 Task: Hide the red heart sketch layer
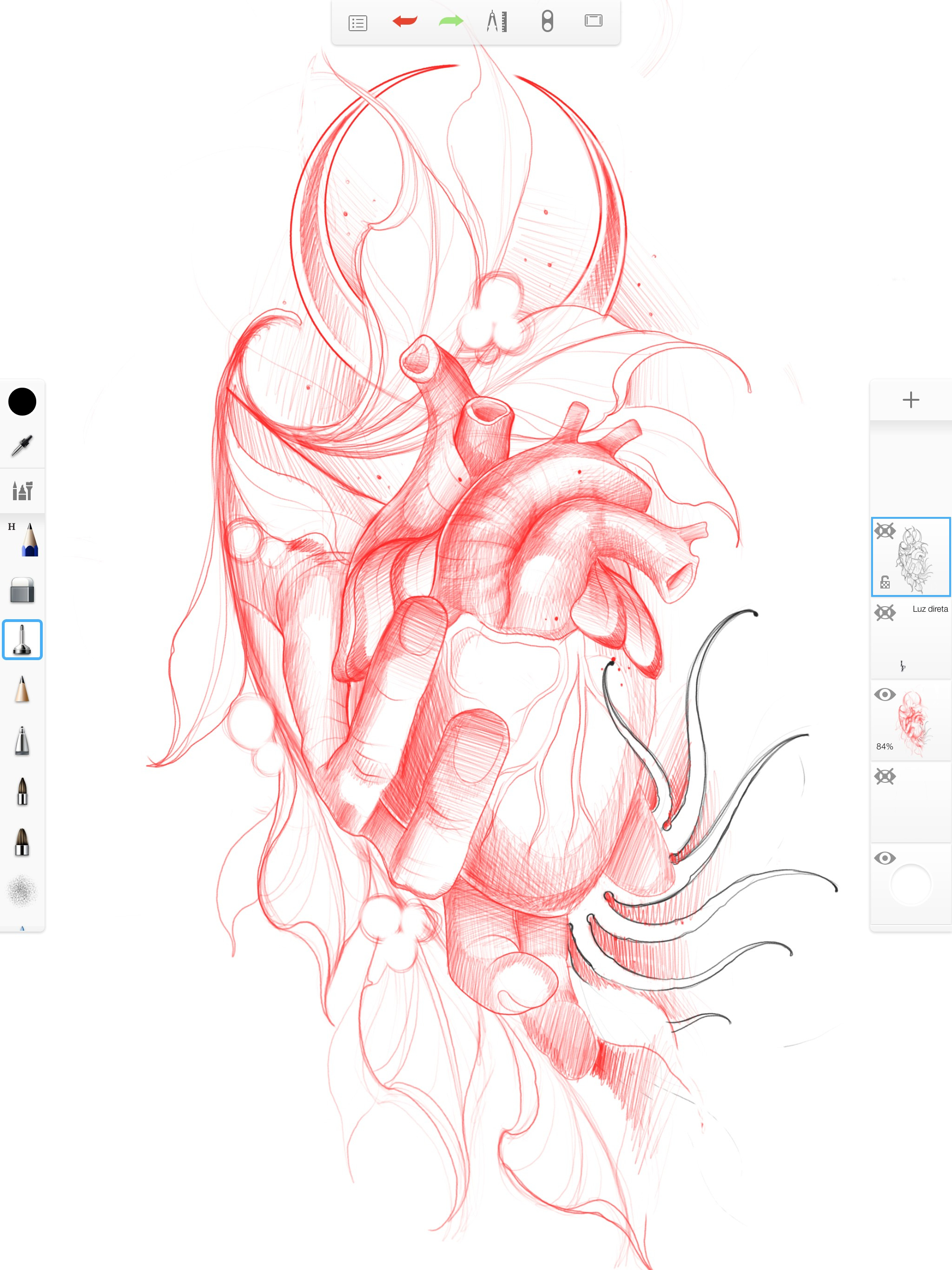pyautogui.click(x=885, y=694)
